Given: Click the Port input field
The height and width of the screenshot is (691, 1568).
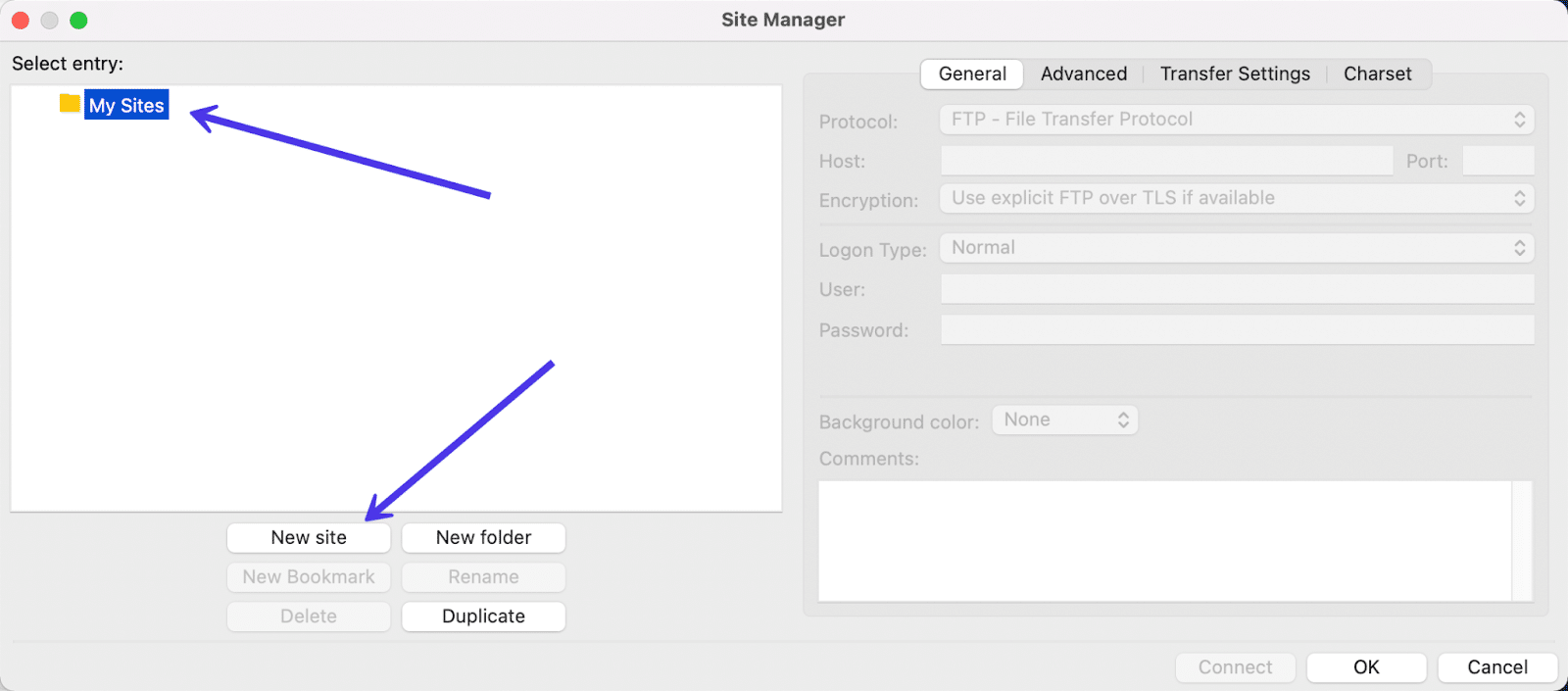Looking at the screenshot, I should click(x=1498, y=160).
